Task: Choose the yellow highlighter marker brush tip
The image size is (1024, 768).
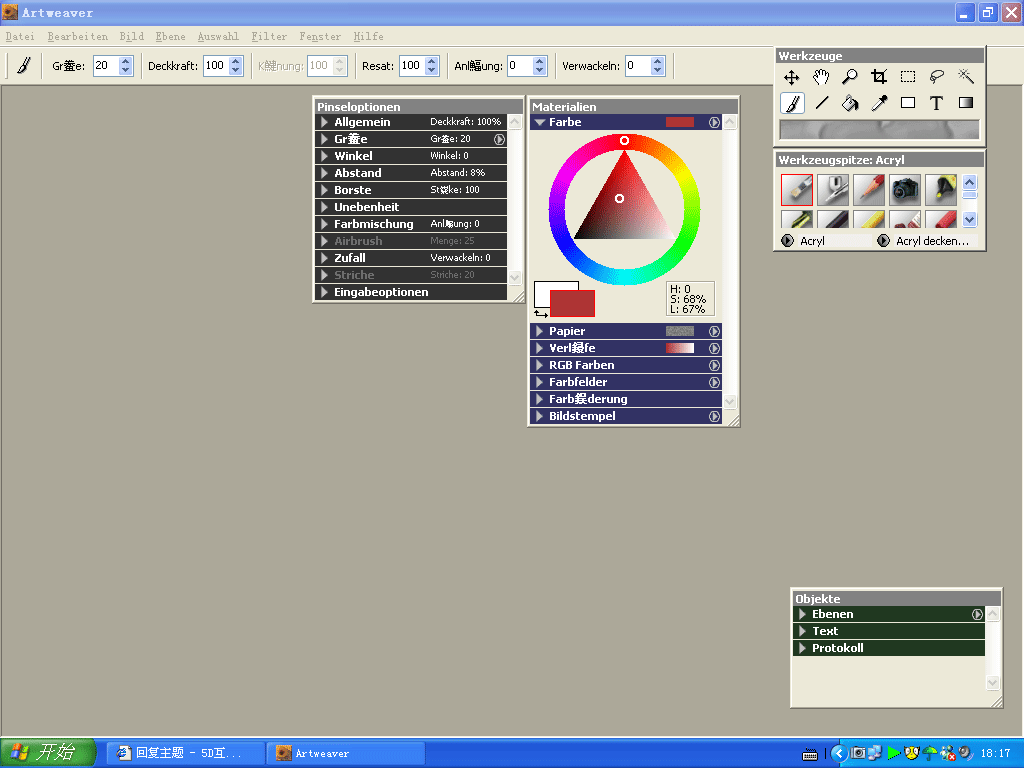Action: click(941, 189)
